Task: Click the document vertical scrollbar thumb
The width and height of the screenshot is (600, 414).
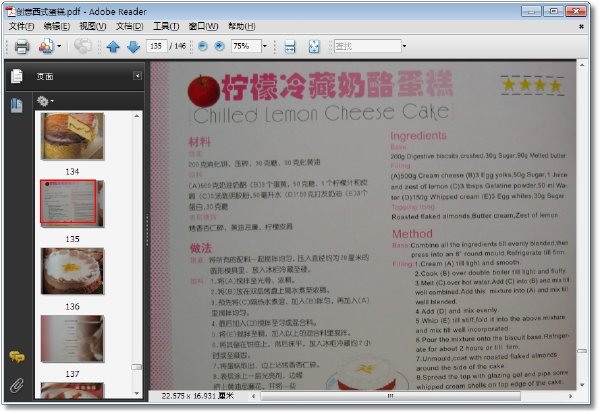Action: pos(582,351)
